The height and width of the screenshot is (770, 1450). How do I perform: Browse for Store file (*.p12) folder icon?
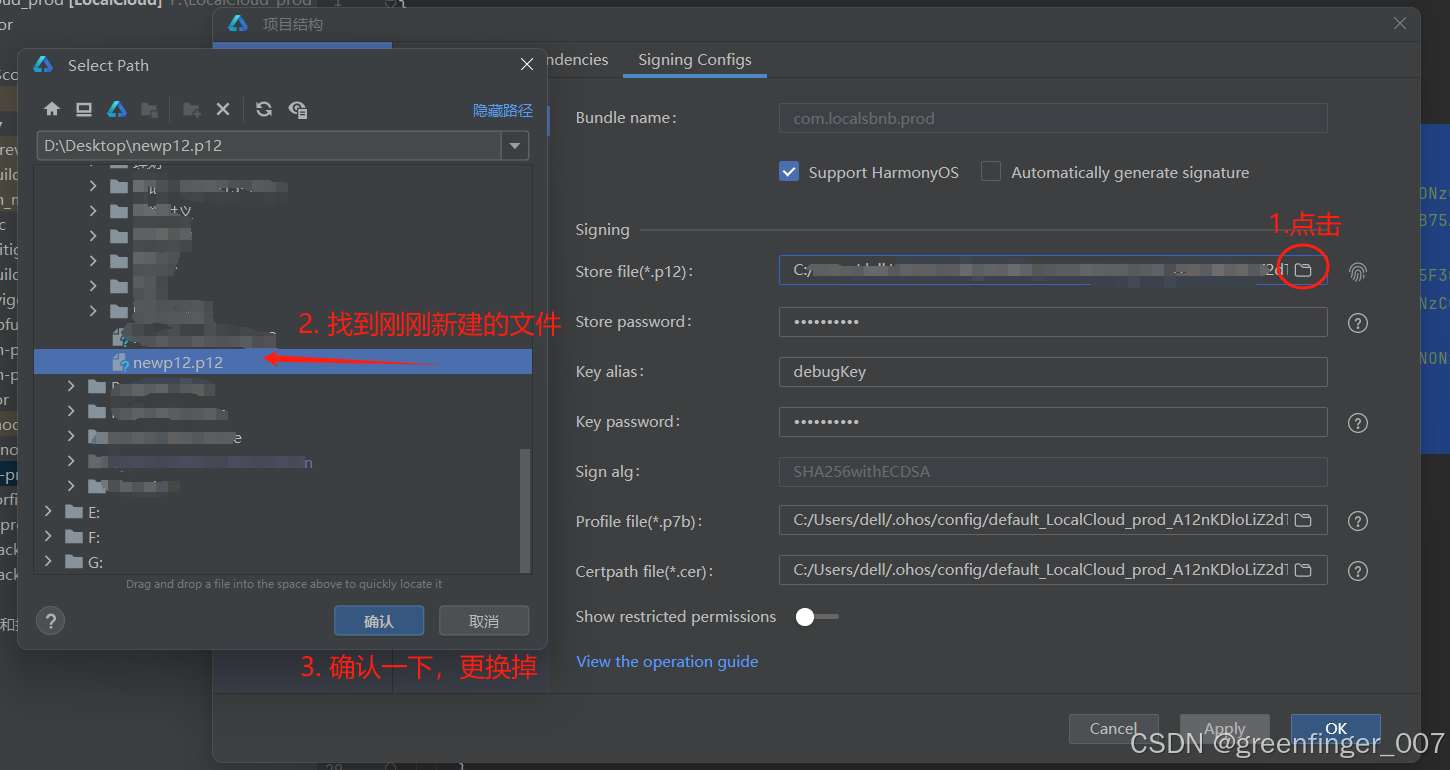coord(1303,270)
